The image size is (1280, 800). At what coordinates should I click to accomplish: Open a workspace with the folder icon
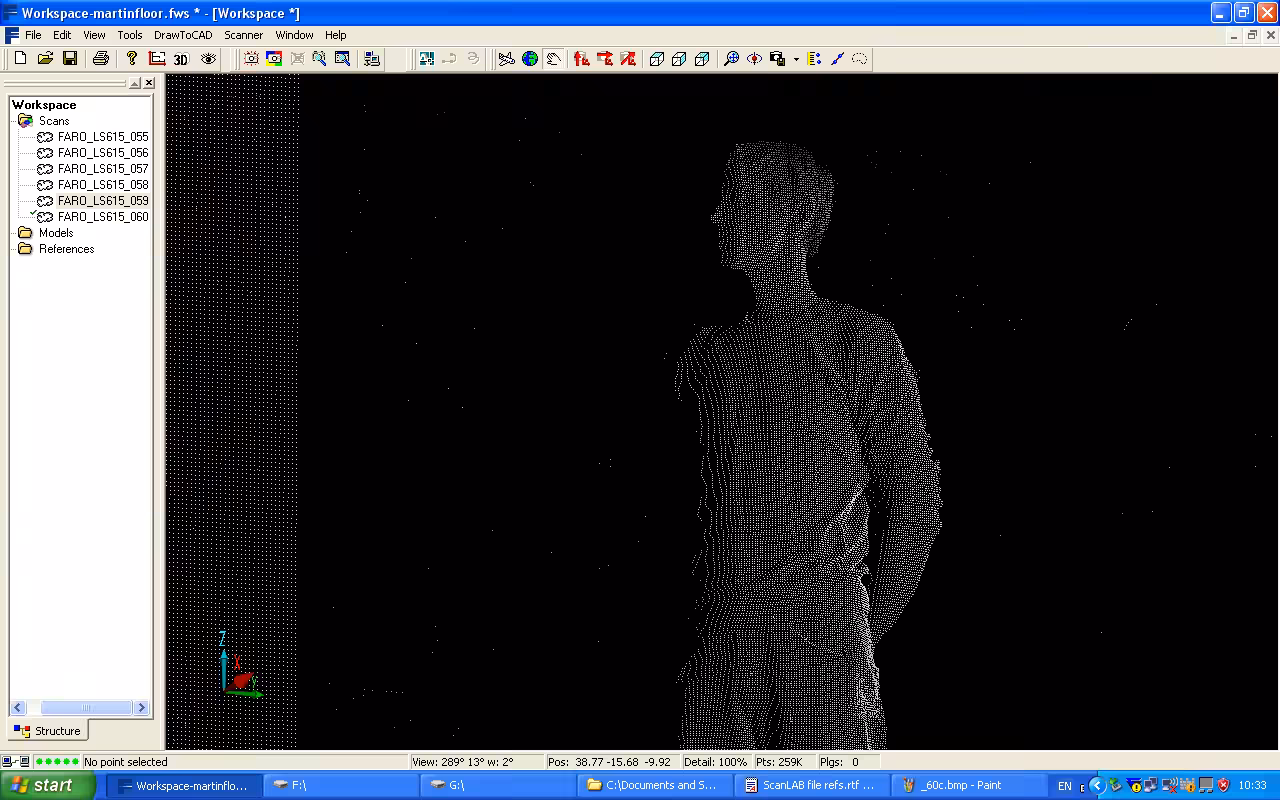point(45,59)
